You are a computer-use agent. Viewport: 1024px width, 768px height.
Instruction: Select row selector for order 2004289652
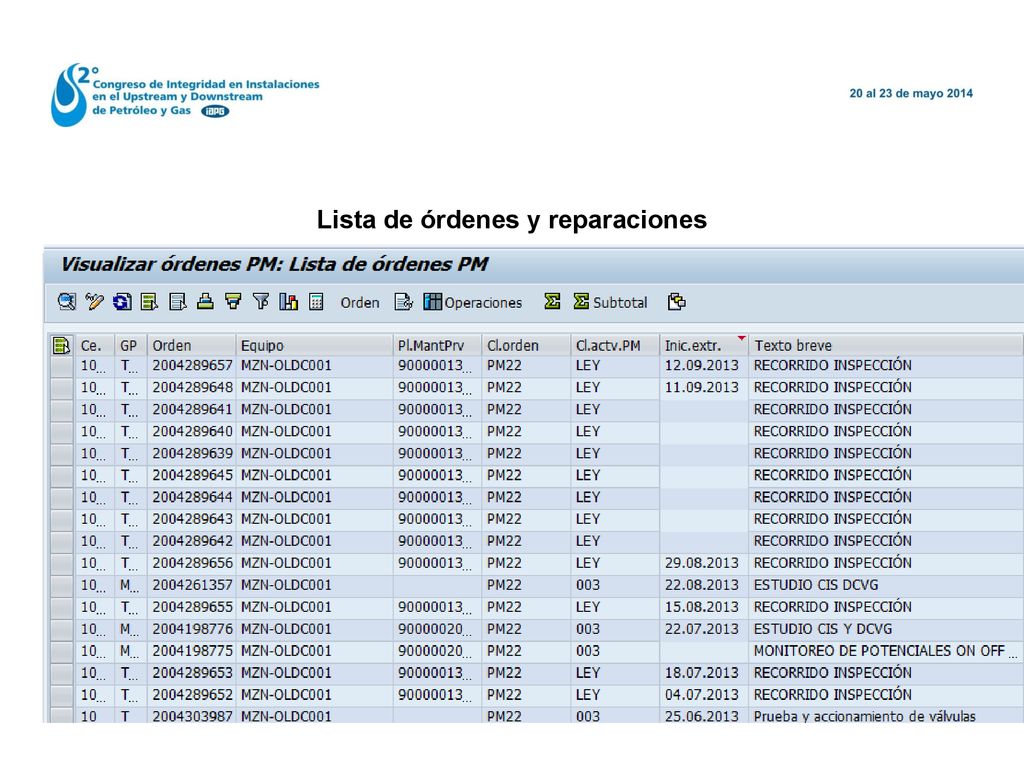[62, 695]
